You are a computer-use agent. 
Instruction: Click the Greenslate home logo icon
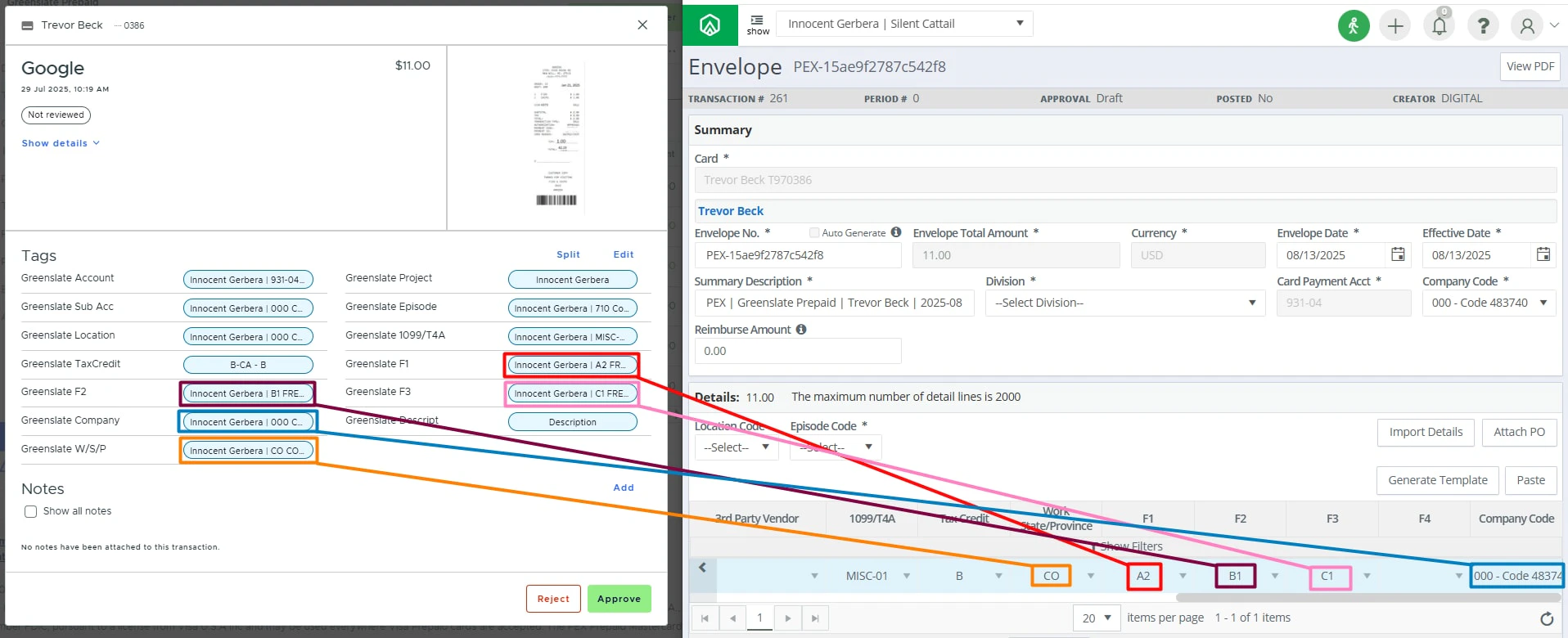pos(710,25)
